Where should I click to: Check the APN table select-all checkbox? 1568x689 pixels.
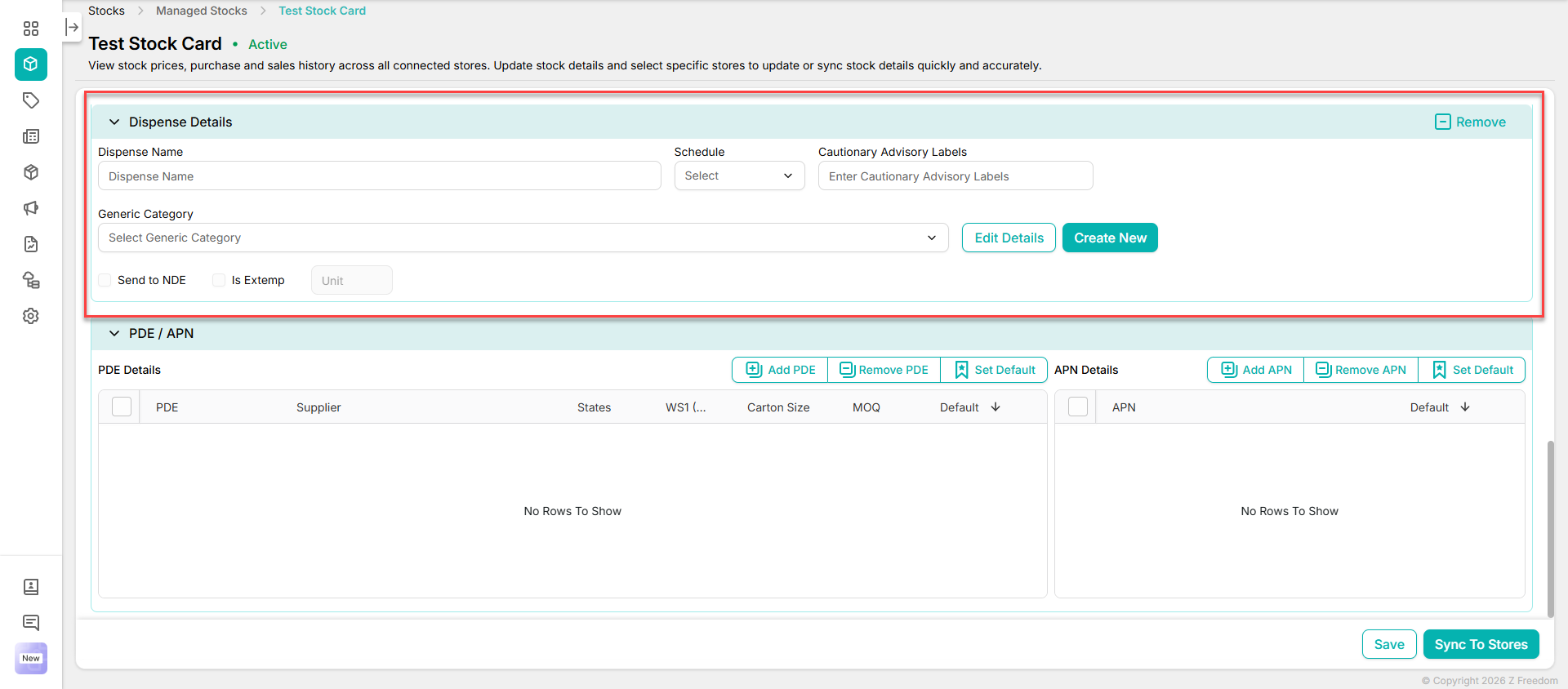1078,407
